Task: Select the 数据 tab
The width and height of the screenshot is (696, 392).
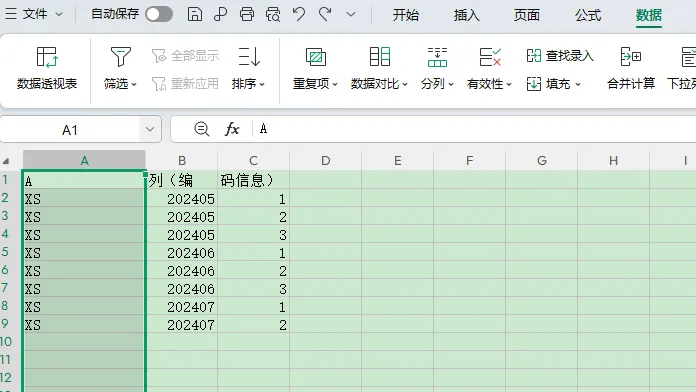Action: tap(649, 15)
